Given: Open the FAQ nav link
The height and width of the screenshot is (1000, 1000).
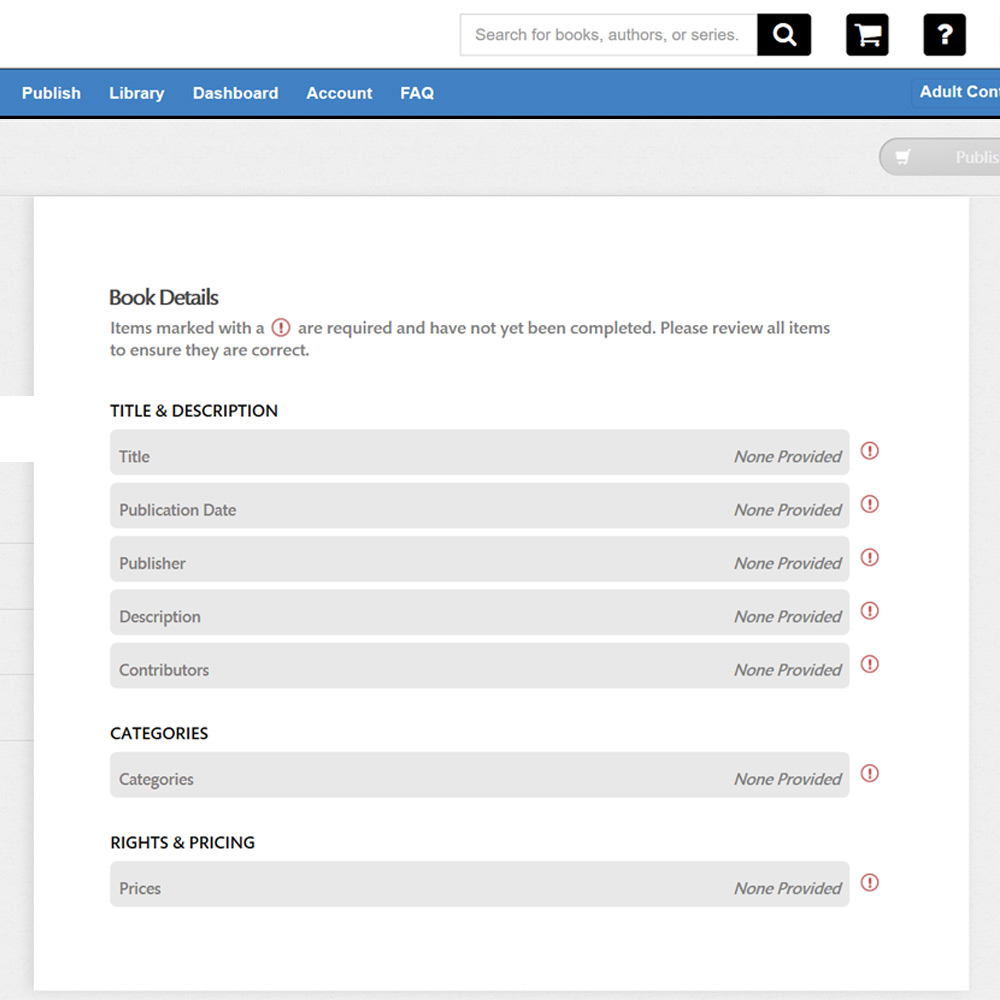Looking at the screenshot, I should coord(417,93).
